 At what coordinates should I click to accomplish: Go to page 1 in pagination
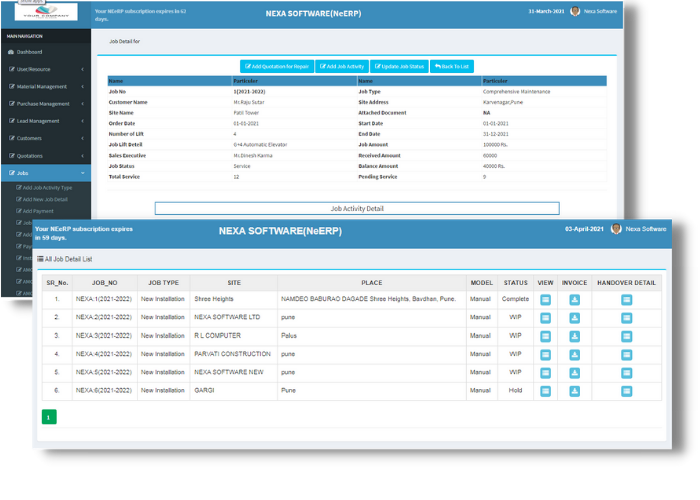click(x=49, y=416)
